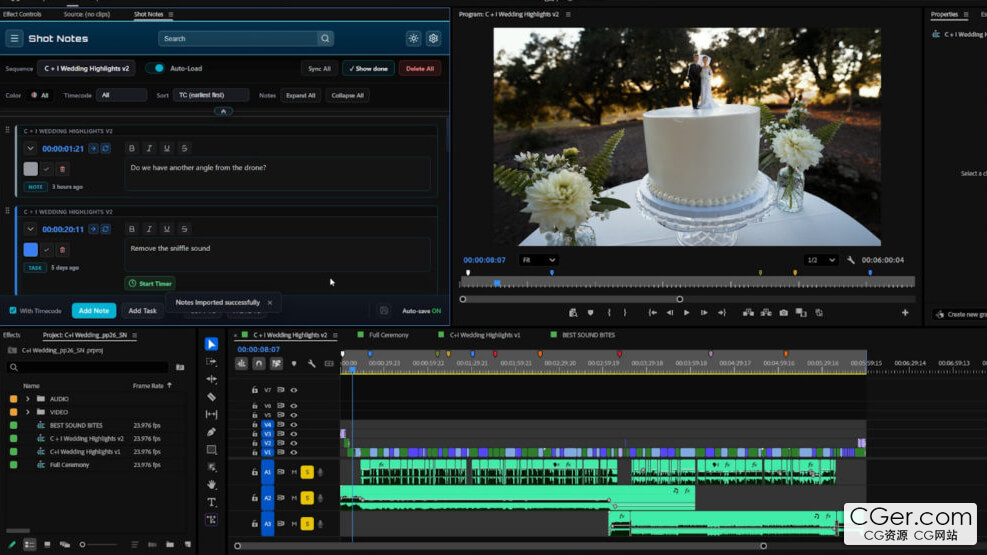987x555 pixels.
Task: Click the Delete All button
Action: click(x=420, y=69)
